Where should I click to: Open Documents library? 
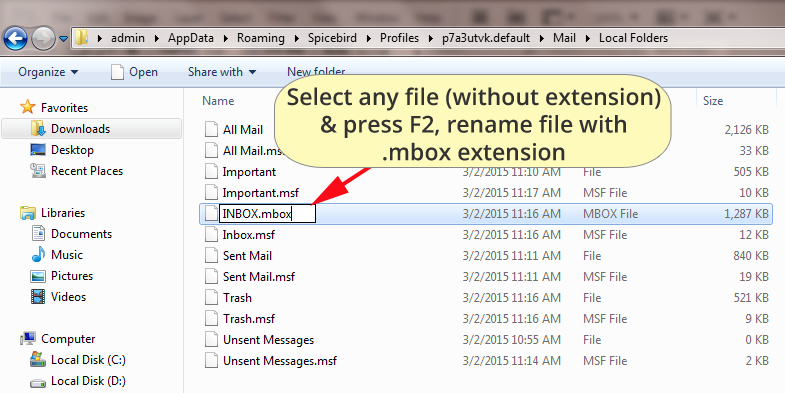pyautogui.click(x=81, y=234)
